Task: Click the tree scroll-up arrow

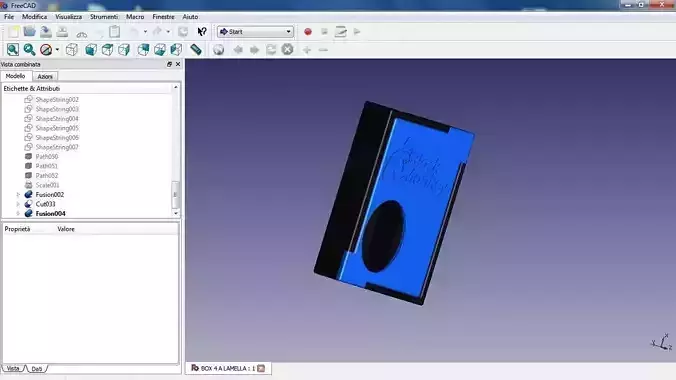Action: point(175,88)
